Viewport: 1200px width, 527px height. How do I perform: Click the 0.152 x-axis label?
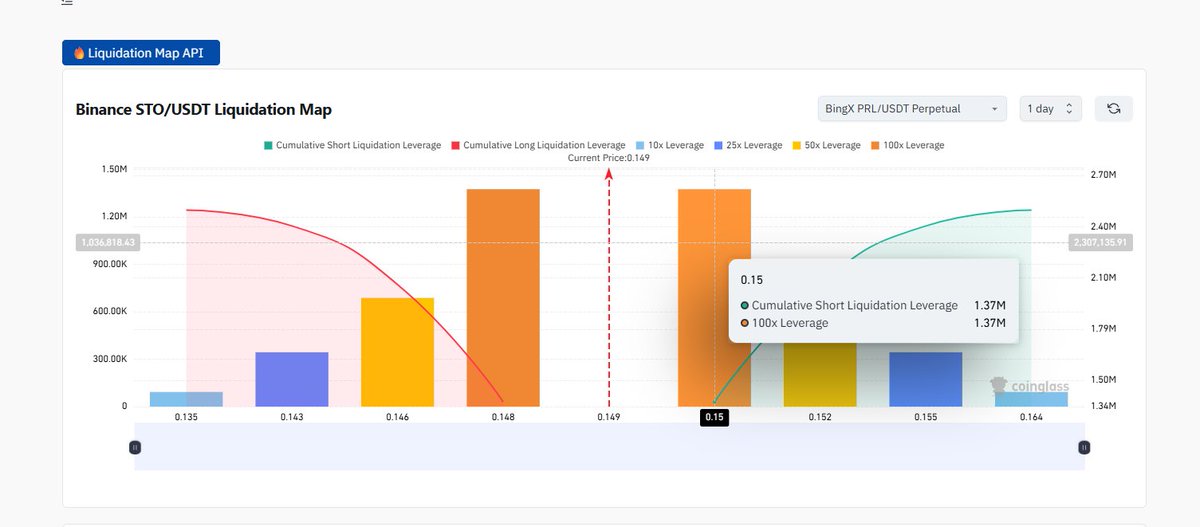pos(820,416)
